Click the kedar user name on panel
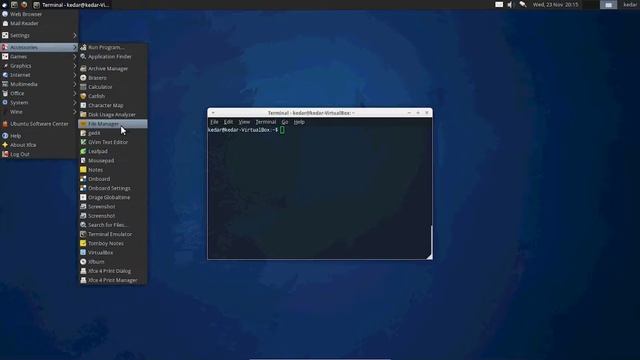 631,5
